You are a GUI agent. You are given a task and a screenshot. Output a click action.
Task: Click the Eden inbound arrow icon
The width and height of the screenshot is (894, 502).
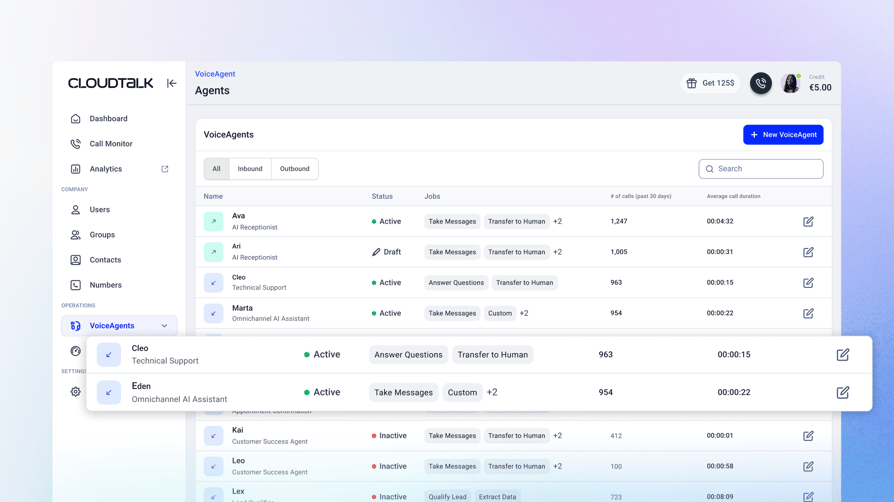[108, 392]
